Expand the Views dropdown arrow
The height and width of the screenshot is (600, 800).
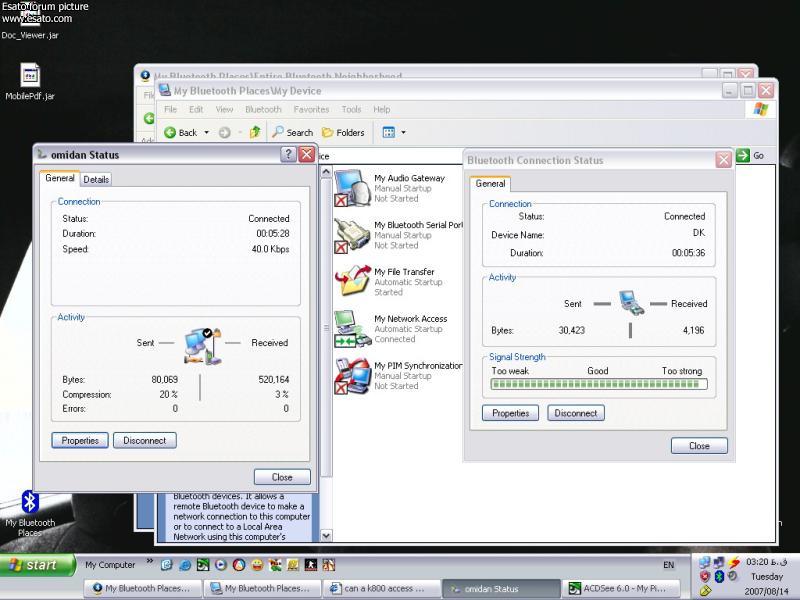tap(404, 133)
